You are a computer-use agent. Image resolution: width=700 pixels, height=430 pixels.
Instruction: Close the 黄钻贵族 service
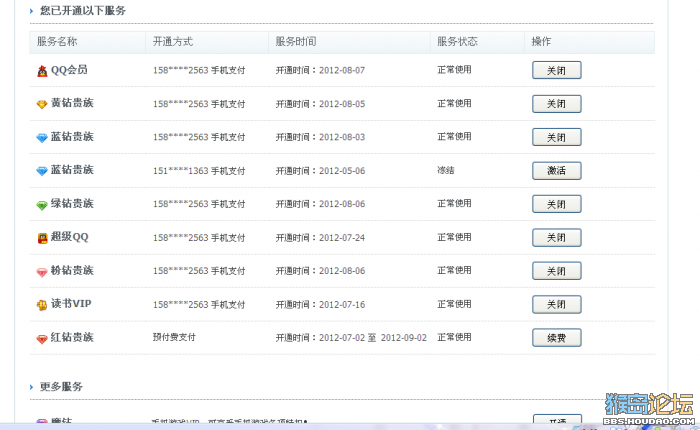(556, 104)
